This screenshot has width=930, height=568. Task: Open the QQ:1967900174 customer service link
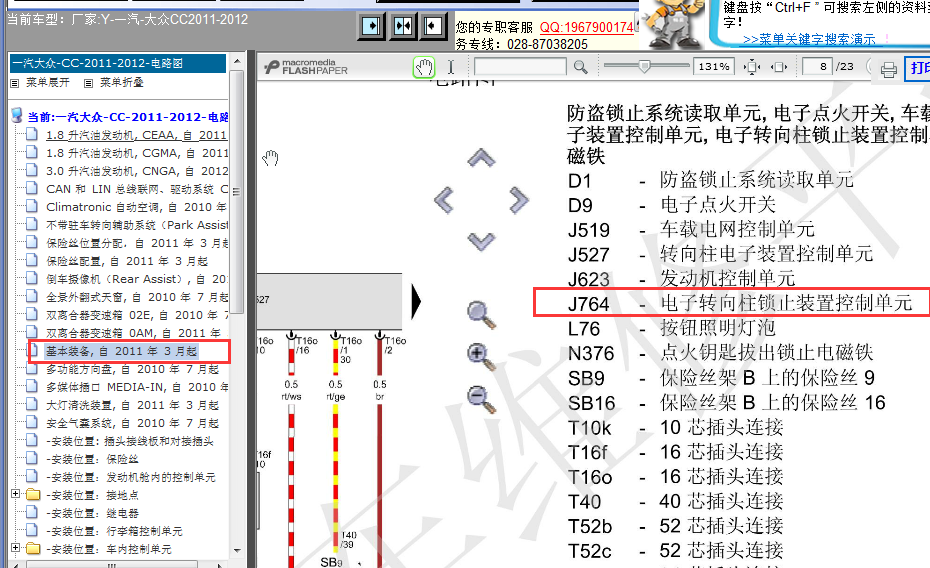click(587, 27)
